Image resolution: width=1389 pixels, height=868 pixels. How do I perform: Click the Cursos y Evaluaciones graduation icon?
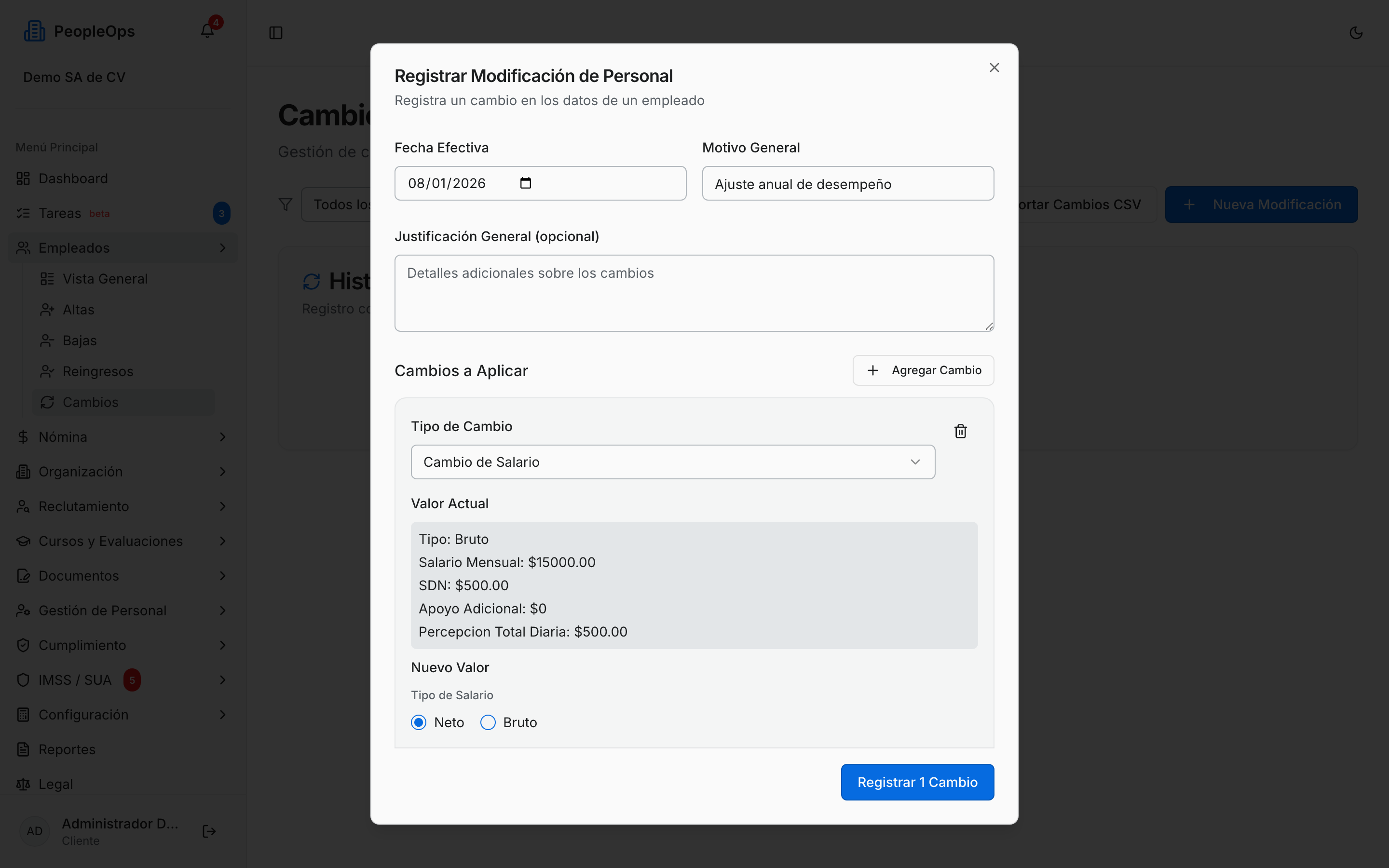(x=23, y=542)
